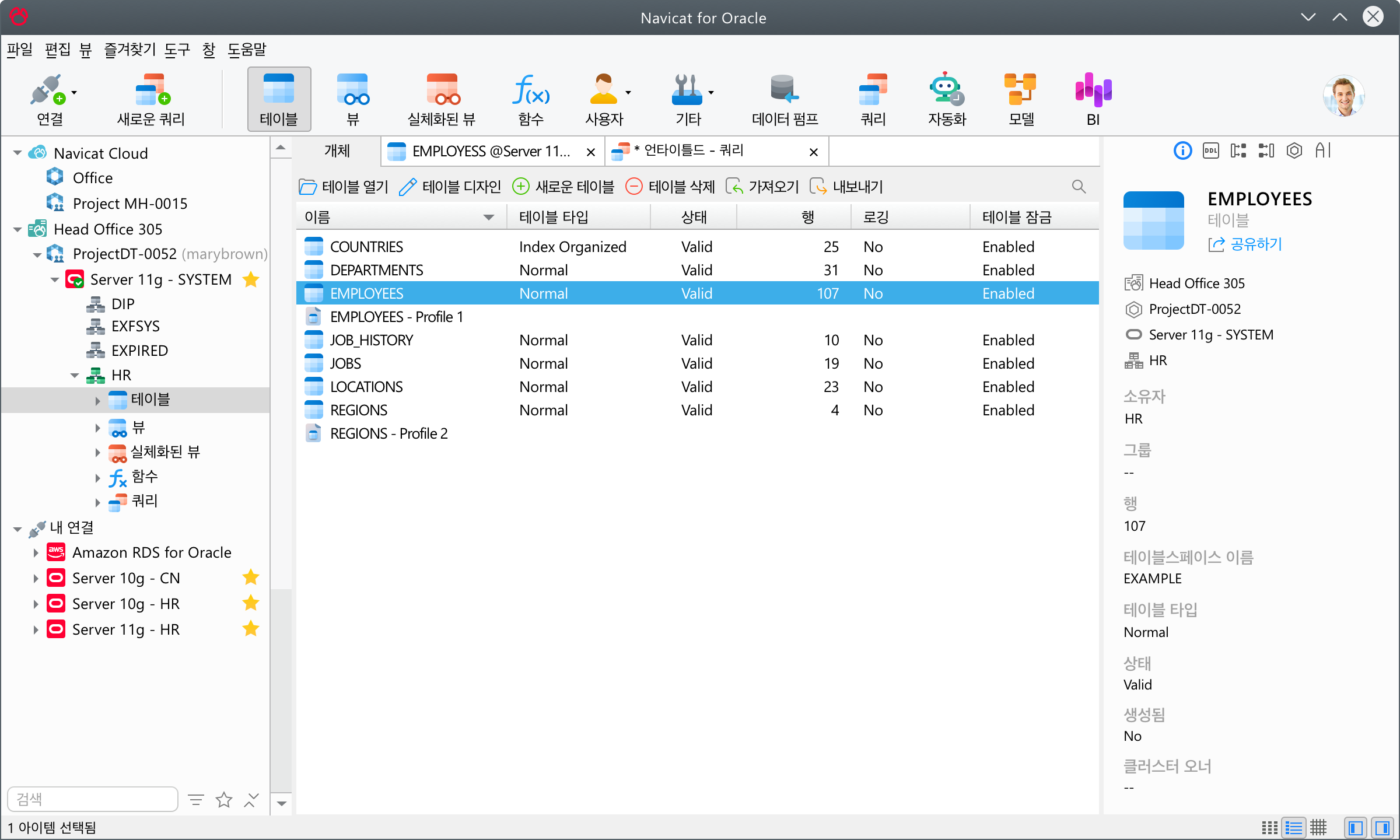Collapse the ProjectDT-0052 node
1400x840 pixels.
[x=37, y=254]
